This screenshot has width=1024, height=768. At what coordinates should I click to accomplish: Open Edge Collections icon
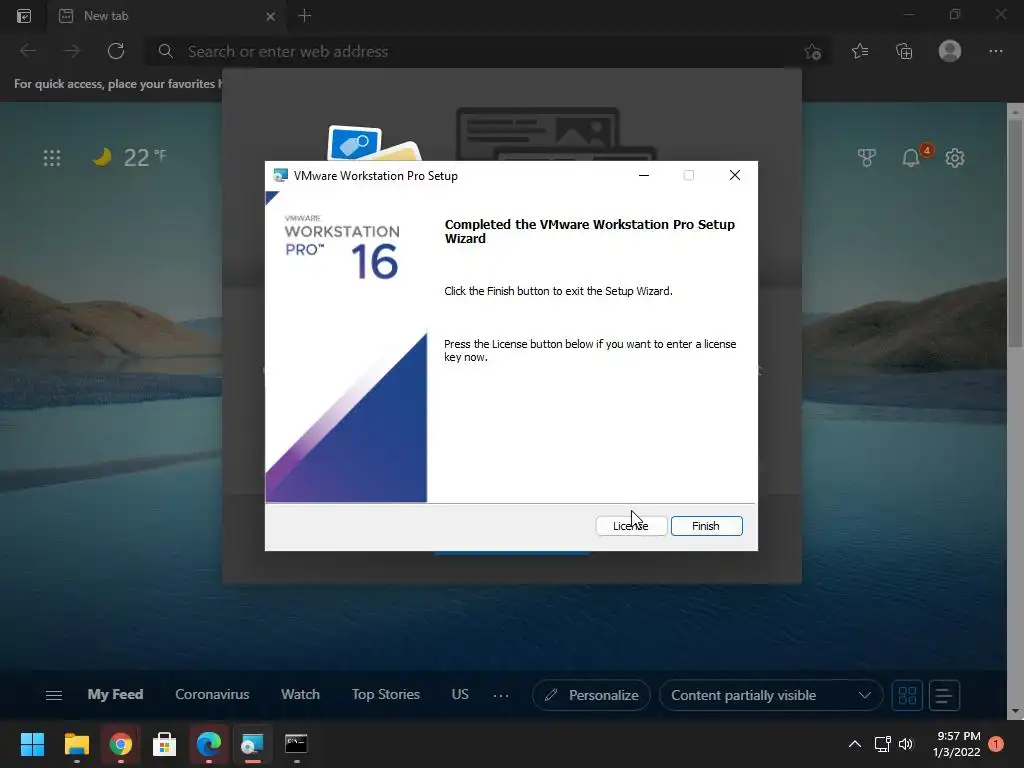click(x=904, y=51)
